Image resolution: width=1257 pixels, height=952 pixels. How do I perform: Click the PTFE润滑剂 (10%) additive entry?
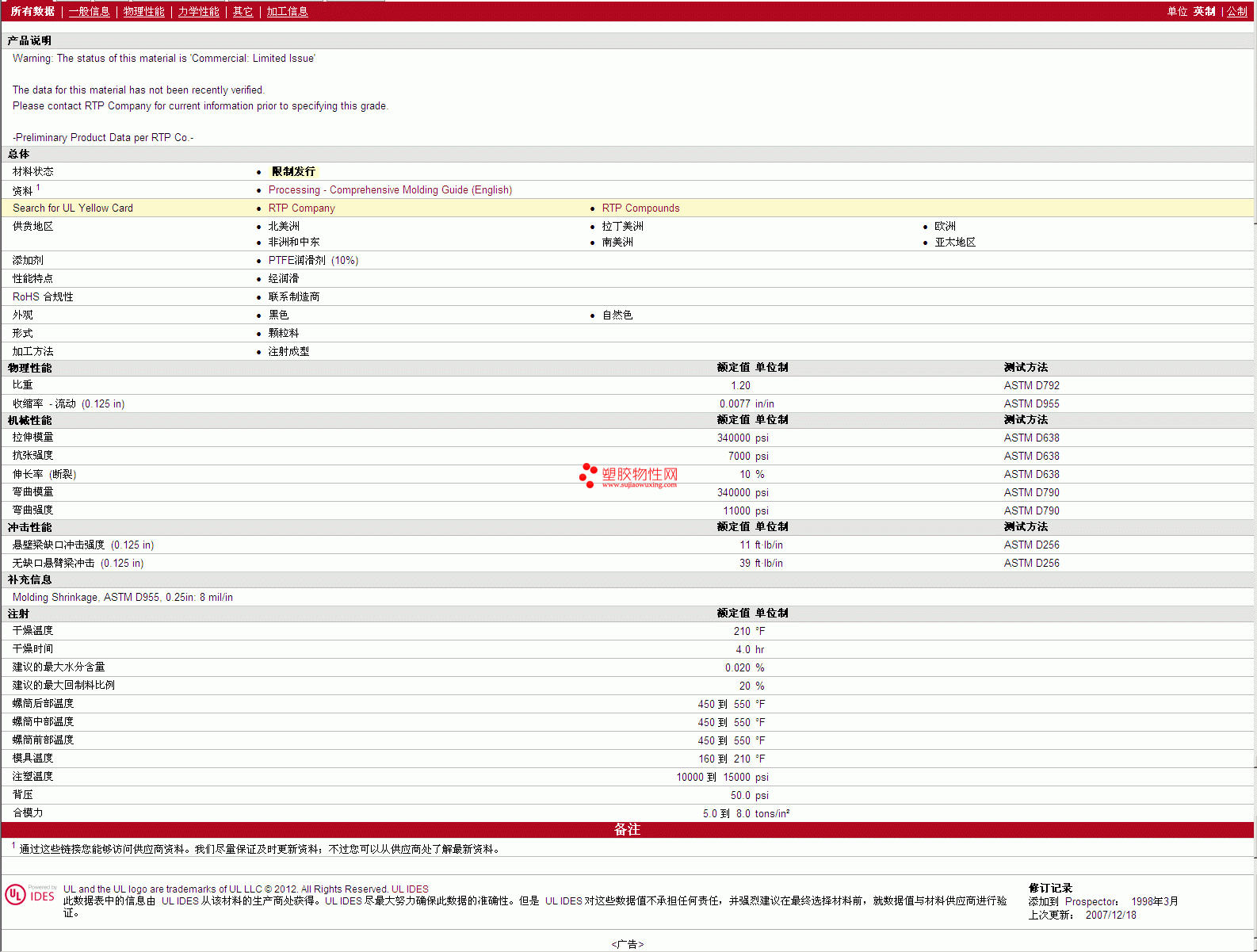(x=313, y=260)
